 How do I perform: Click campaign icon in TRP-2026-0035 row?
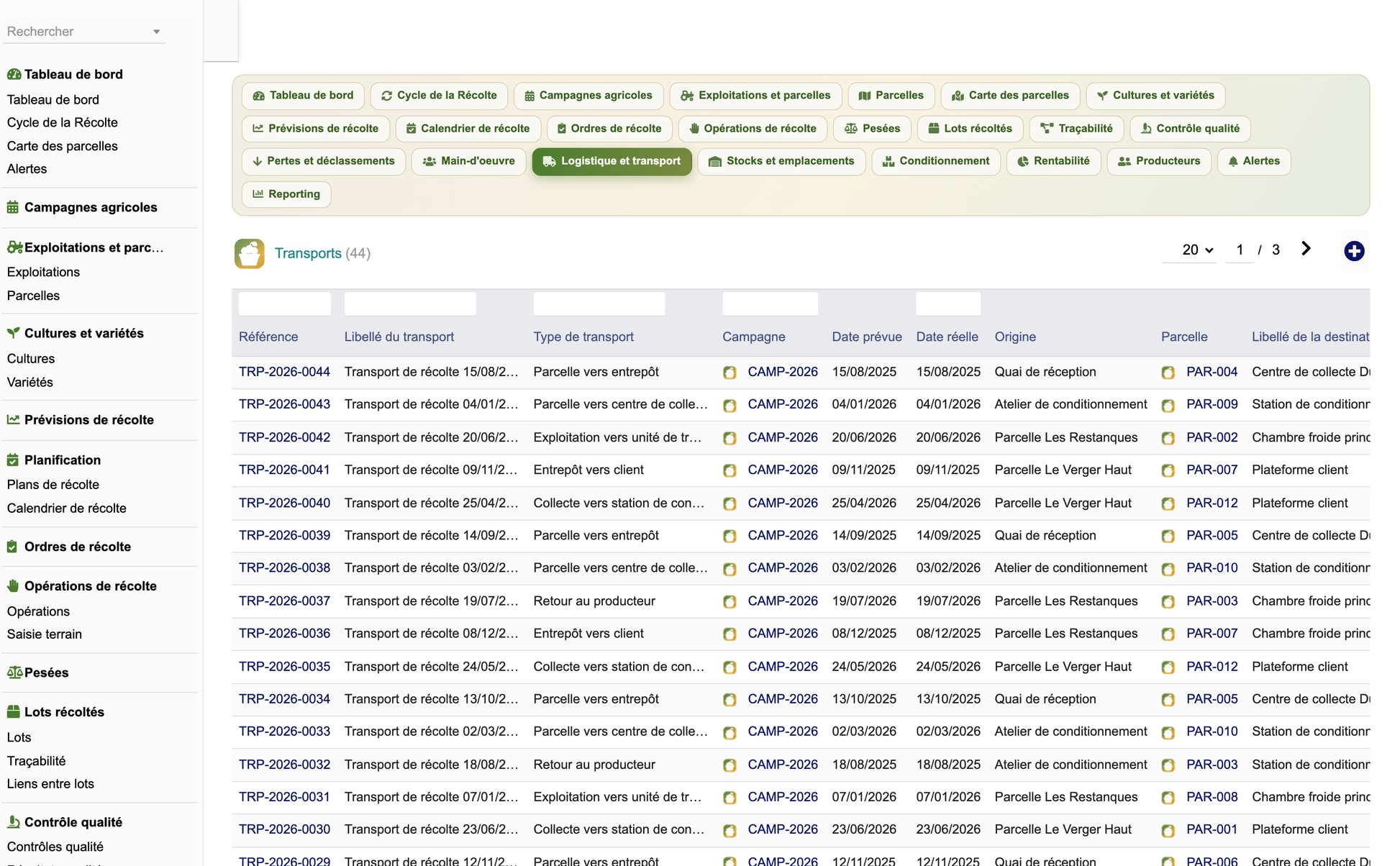click(729, 667)
